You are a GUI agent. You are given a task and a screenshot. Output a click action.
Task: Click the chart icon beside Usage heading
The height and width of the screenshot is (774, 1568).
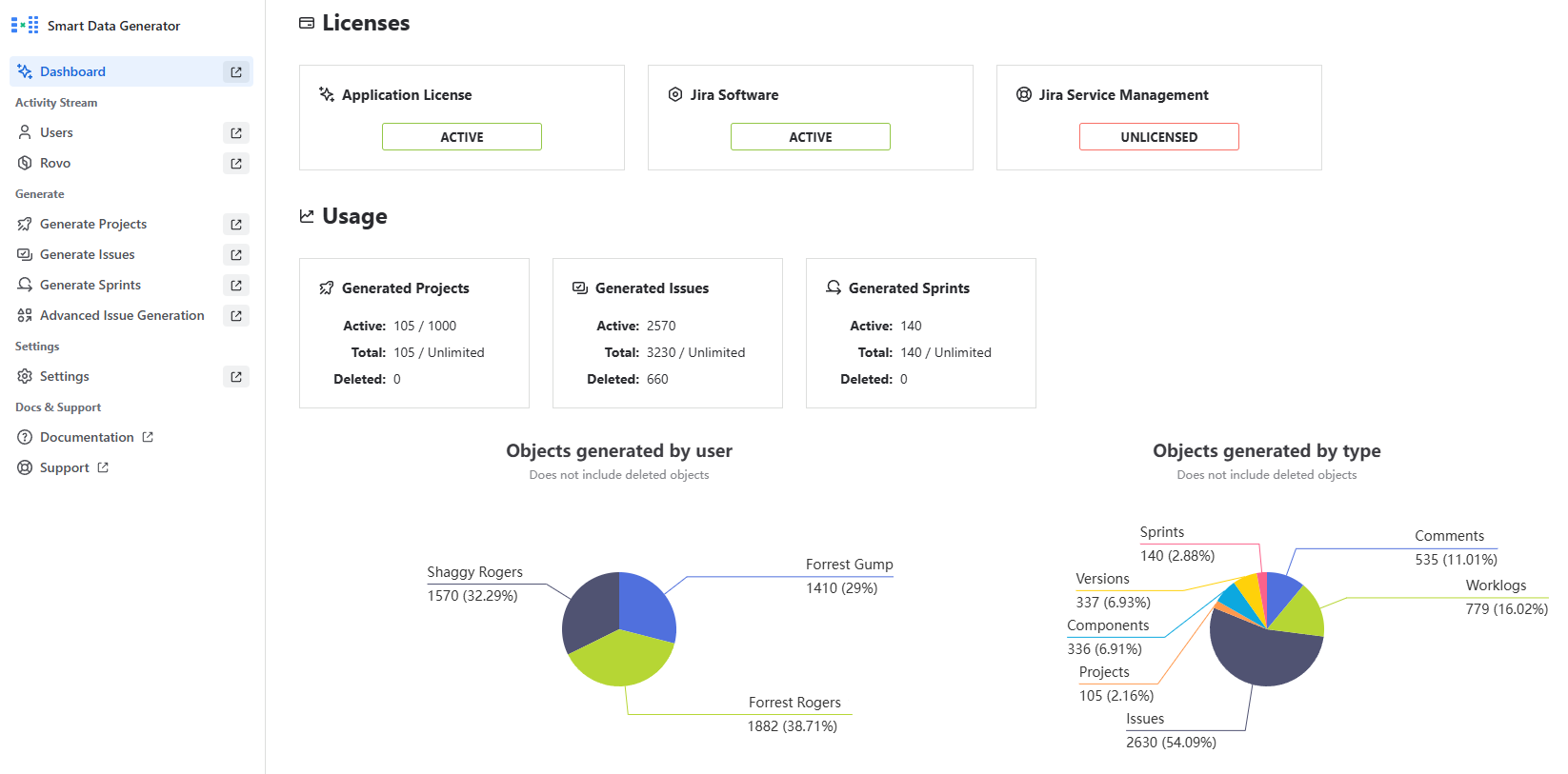(x=307, y=216)
